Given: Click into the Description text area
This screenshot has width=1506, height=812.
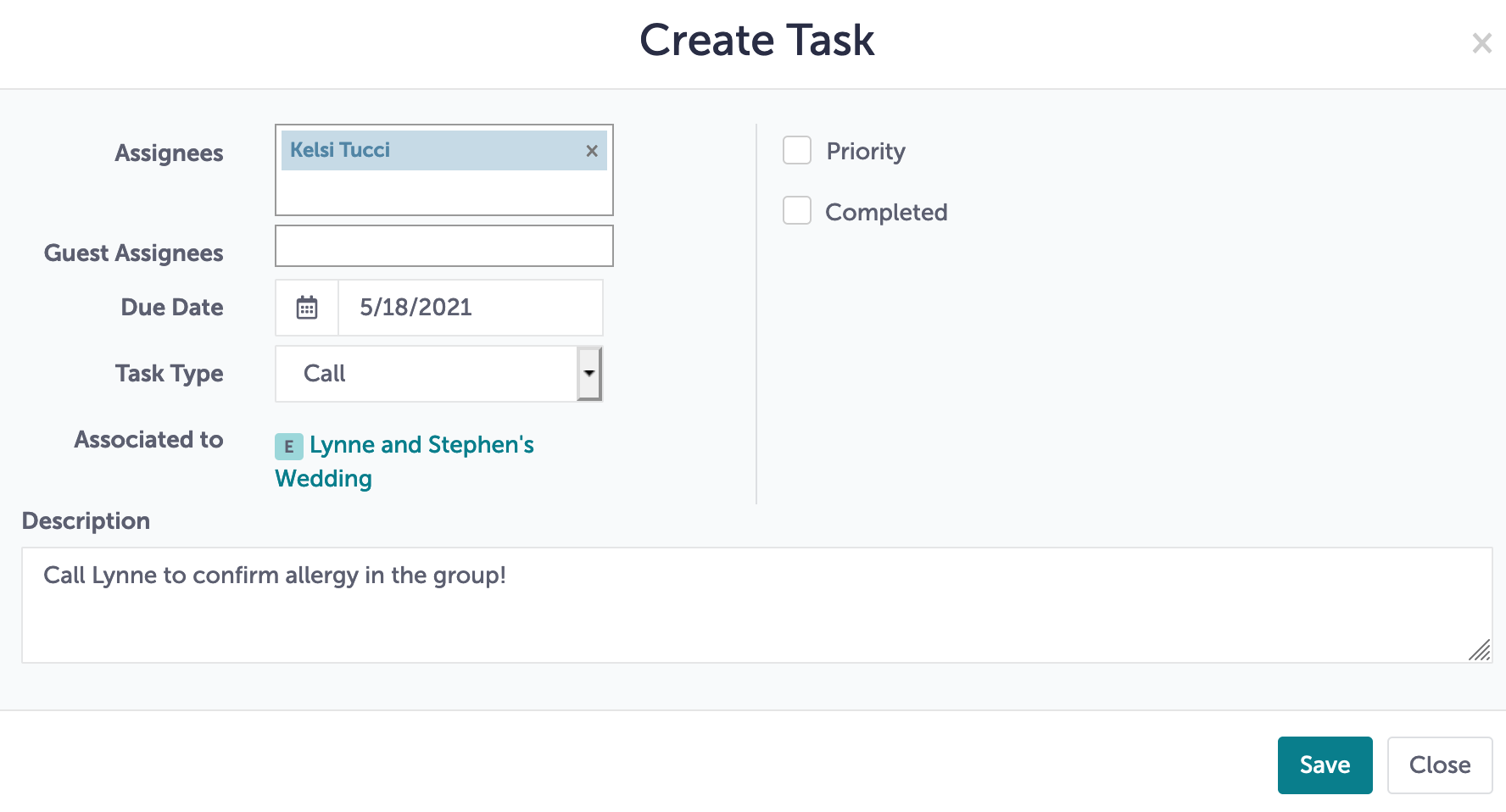Looking at the screenshot, I should [756, 605].
